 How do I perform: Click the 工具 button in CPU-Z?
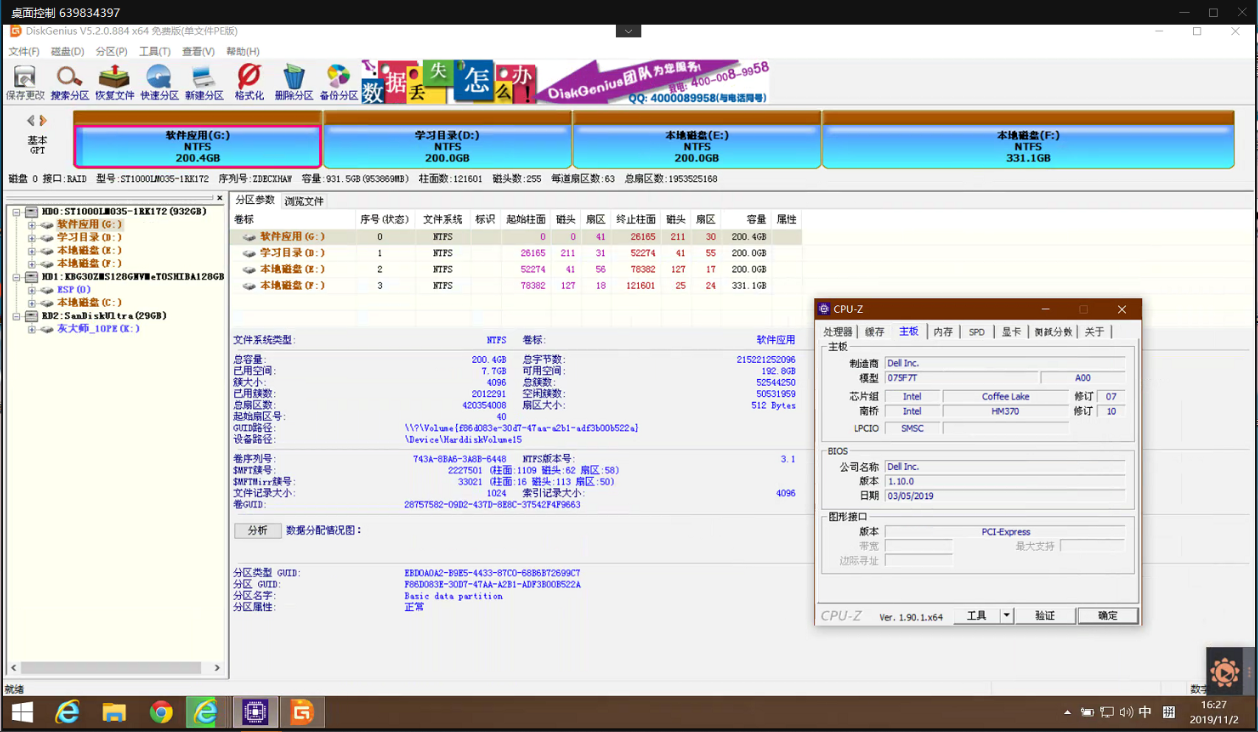(x=977, y=615)
